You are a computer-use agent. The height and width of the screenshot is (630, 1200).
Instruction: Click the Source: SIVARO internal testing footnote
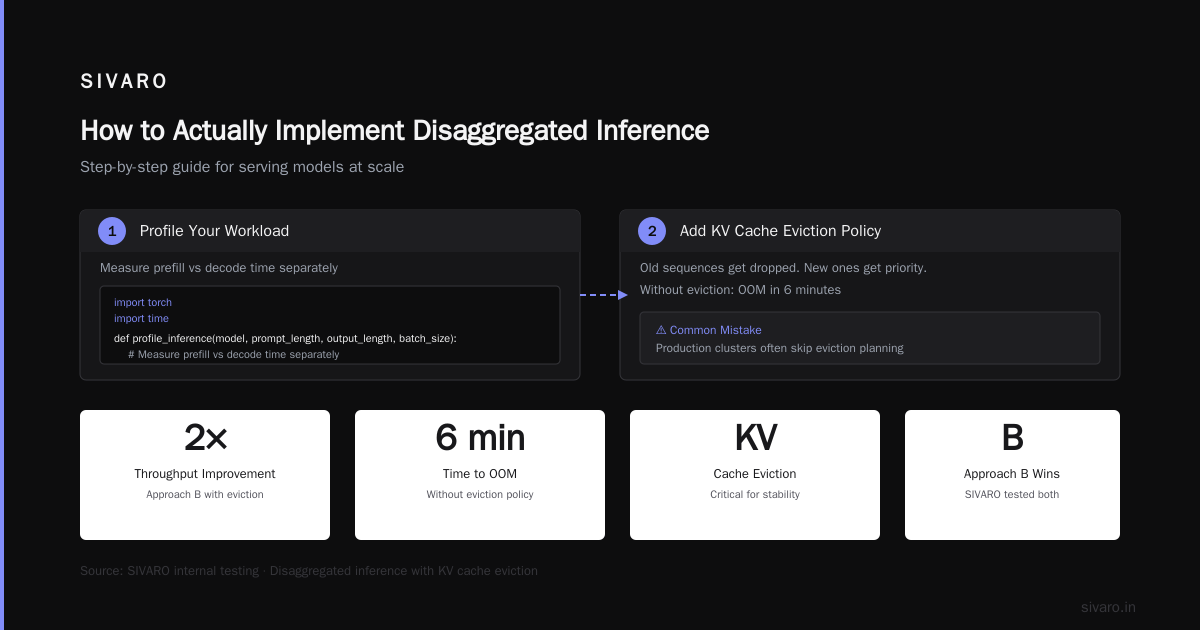309,571
